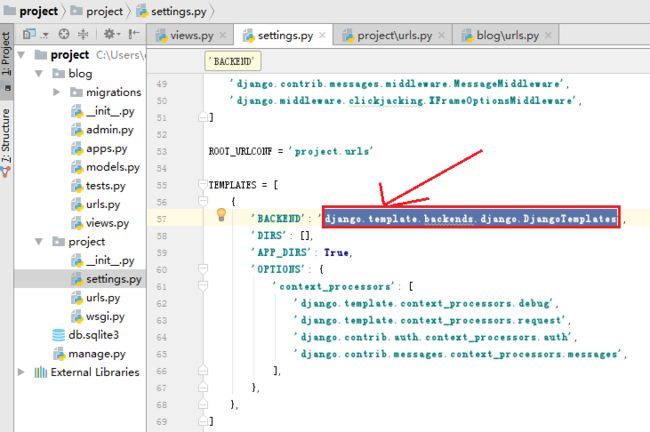Click 'context_processors' key text
Viewport: 650px width, 432px height.
pos(334,286)
